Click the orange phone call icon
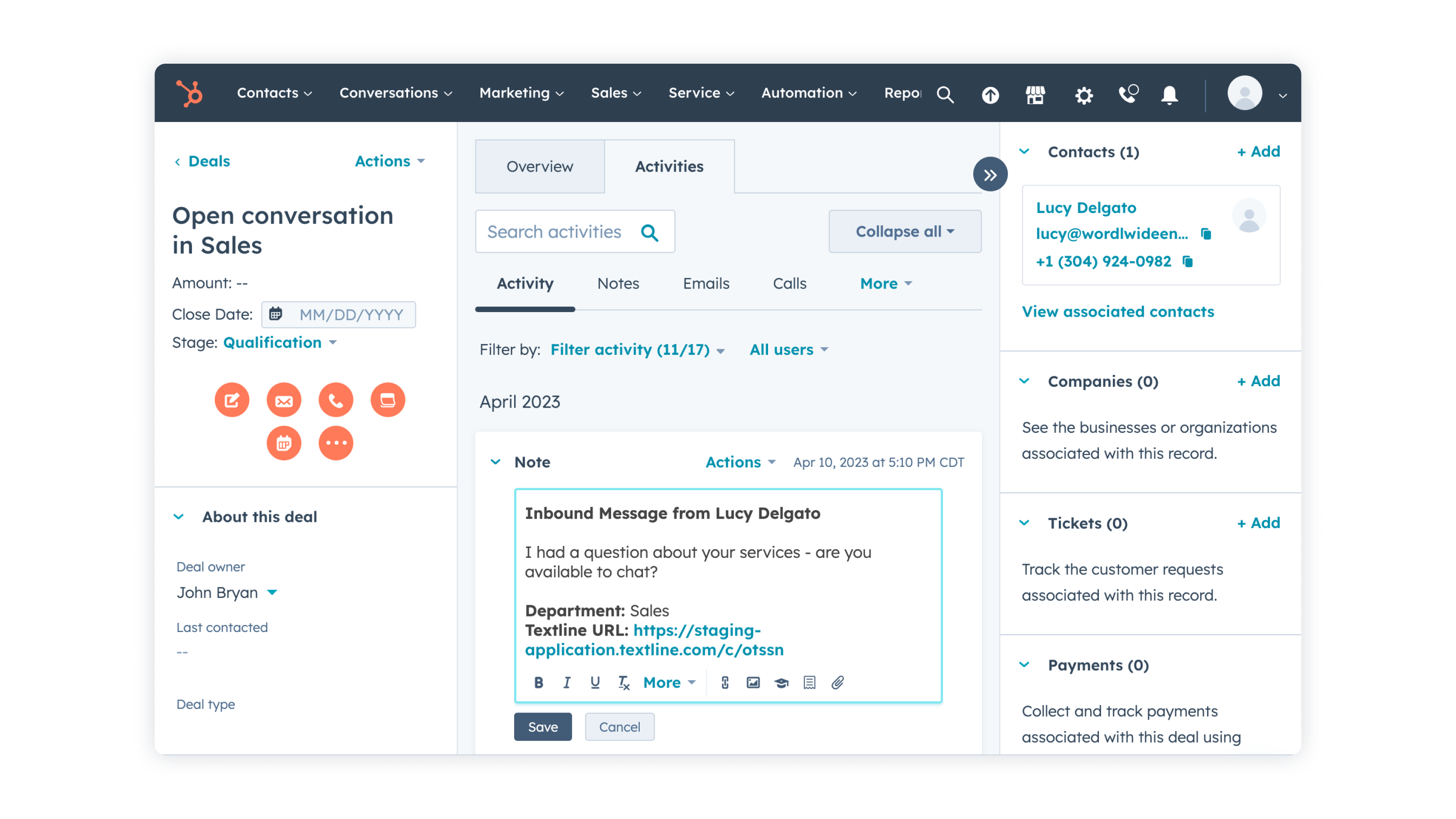Image resolution: width=1456 pixels, height=819 pixels. click(x=336, y=400)
